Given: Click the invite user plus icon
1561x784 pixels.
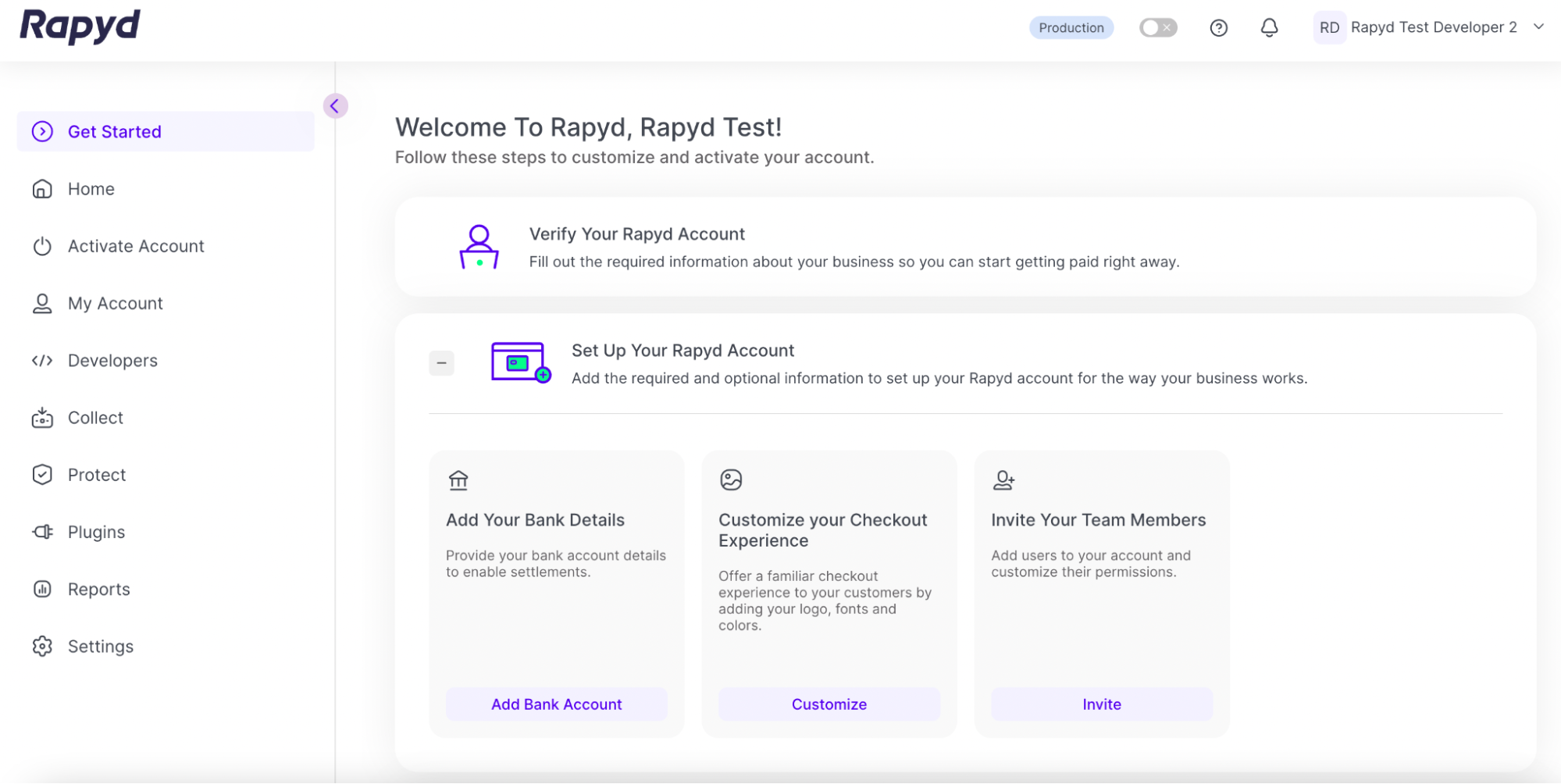Looking at the screenshot, I should point(1003,479).
